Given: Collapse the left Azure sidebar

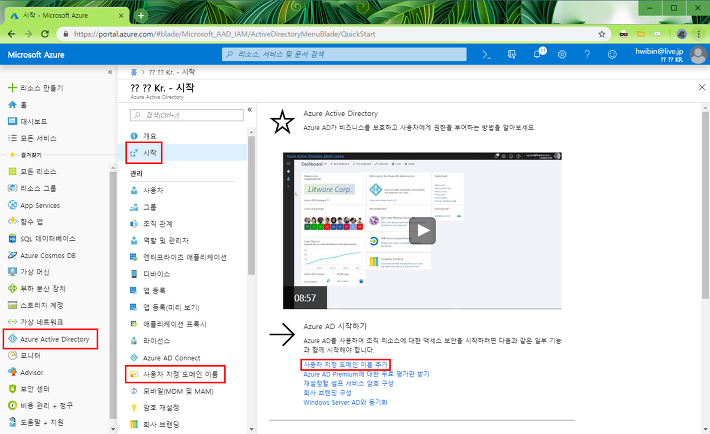Looking at the screenshot, I should (x=110, y=72).
